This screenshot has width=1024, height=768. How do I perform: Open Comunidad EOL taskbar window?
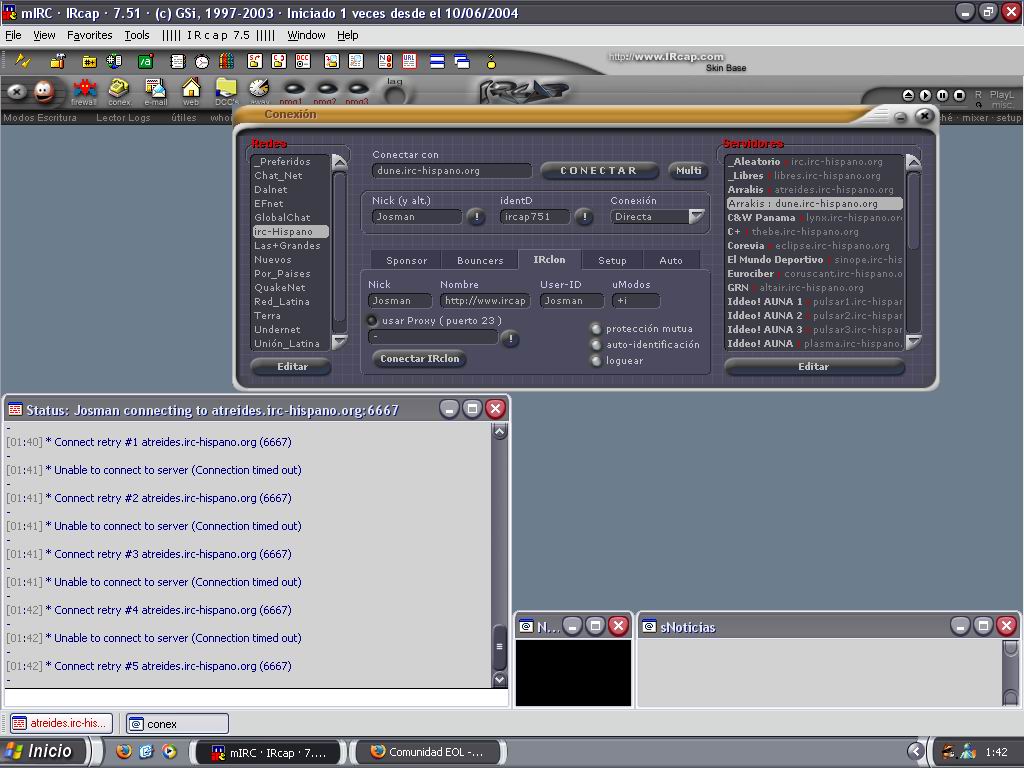427,752
